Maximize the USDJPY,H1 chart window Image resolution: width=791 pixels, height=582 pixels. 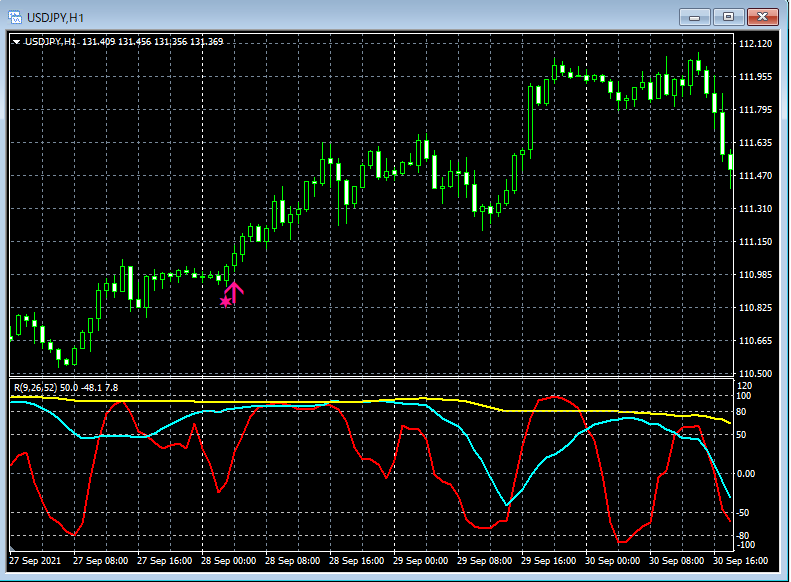(x=729, y=17)
